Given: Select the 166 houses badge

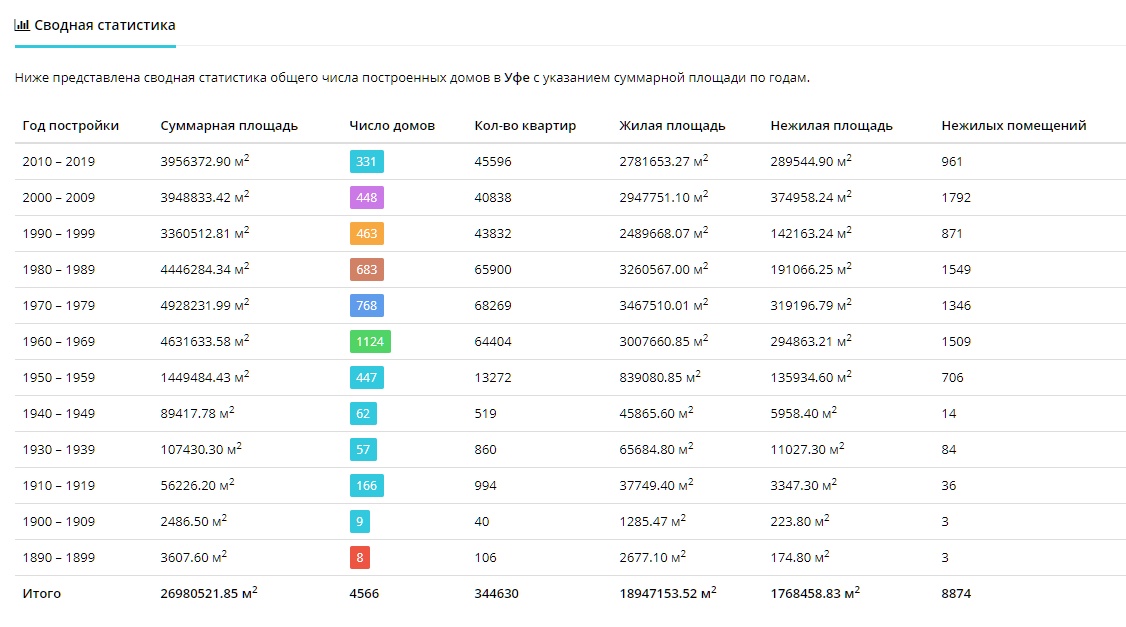Looking at the screenshot, I should tap(366, 485).
